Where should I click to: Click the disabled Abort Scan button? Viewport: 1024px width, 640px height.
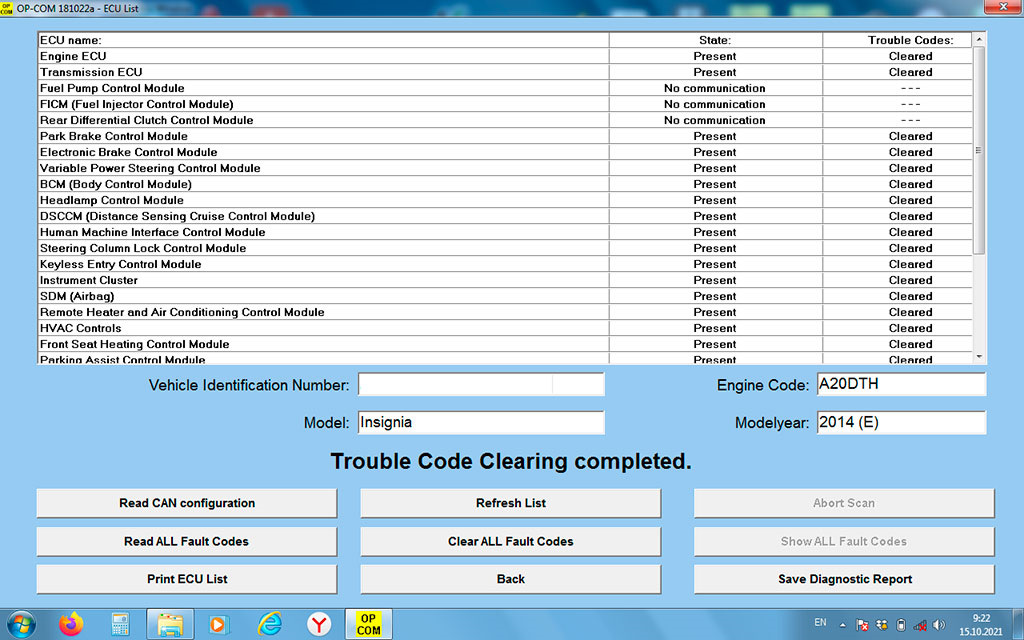click(x=844, y=503)
